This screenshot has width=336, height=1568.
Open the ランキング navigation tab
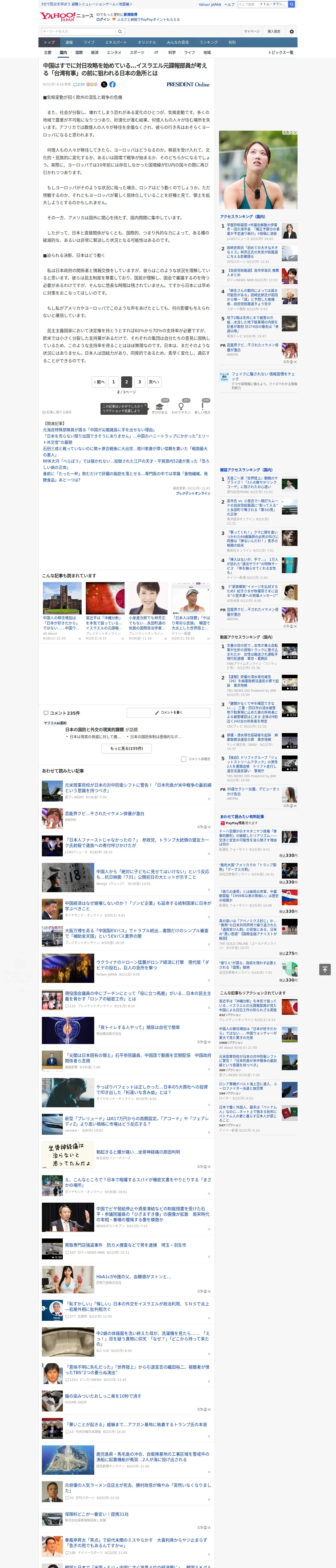click(209, 43)
